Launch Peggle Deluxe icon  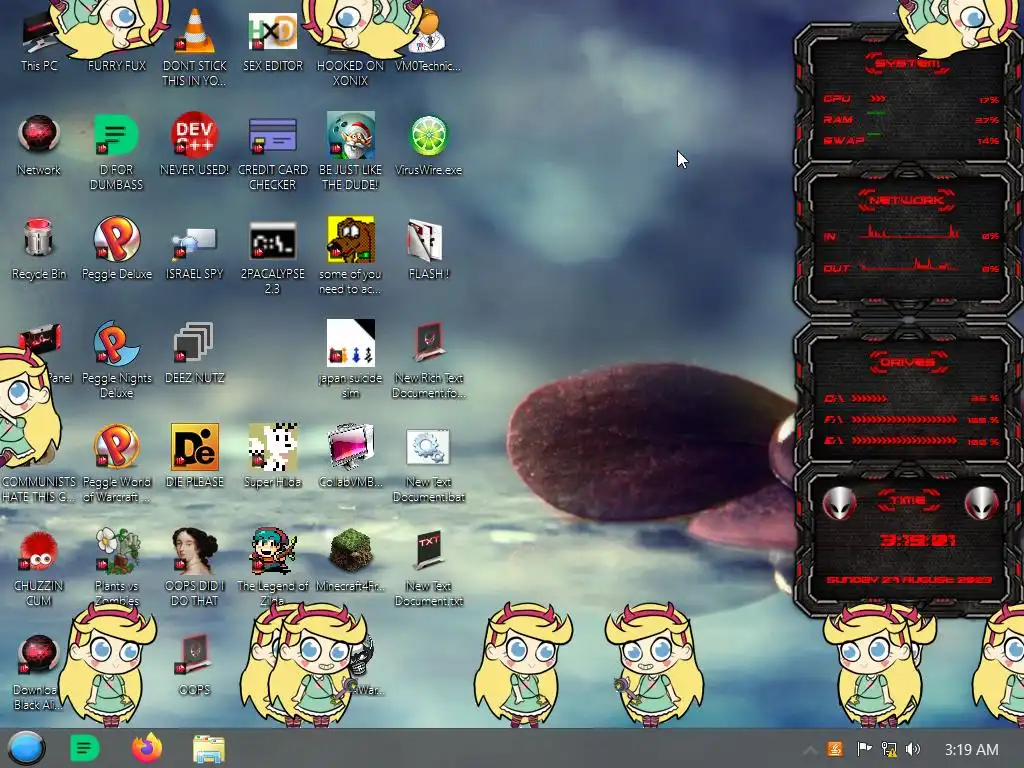(116, 248)
